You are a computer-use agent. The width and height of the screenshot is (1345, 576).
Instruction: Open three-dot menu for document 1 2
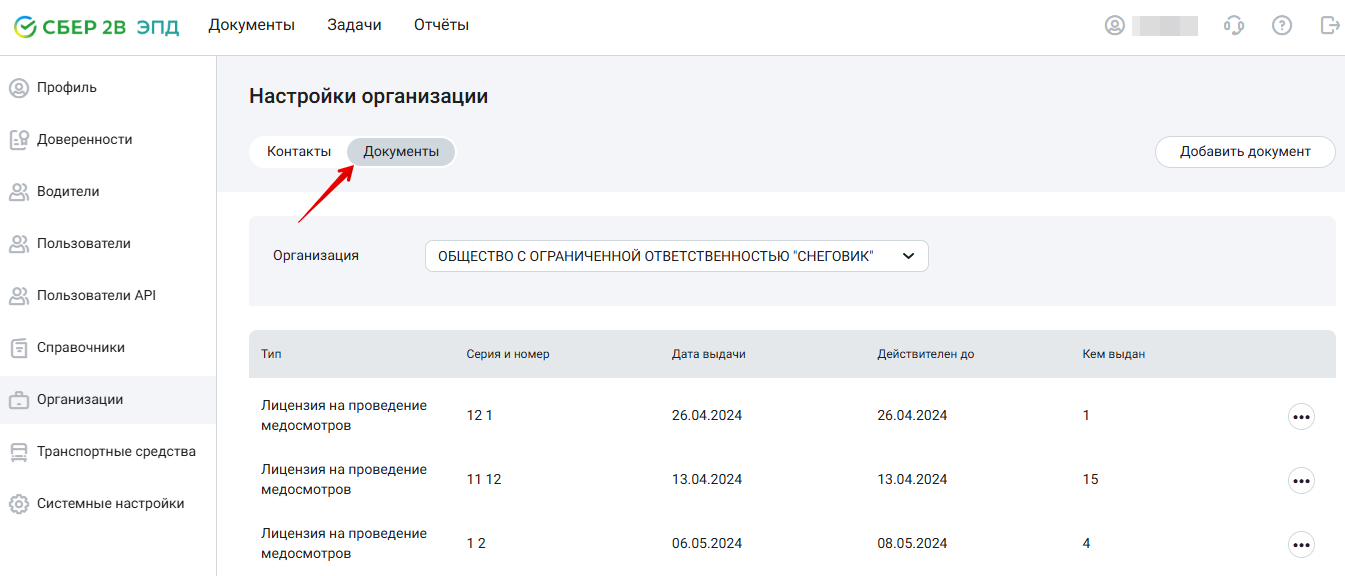pos(1301,544)
